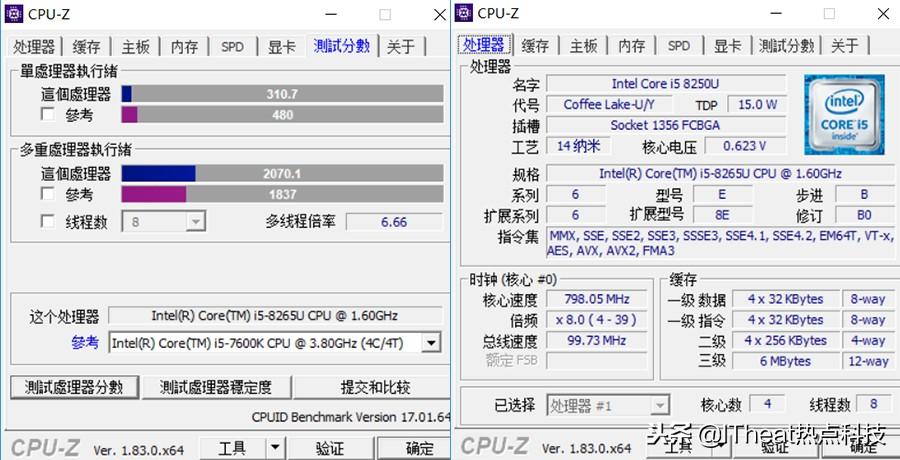Click CPUID Benchmark Version 17.01.64 text
Screen dimensions: 900x460
click(x=350, y=417)
